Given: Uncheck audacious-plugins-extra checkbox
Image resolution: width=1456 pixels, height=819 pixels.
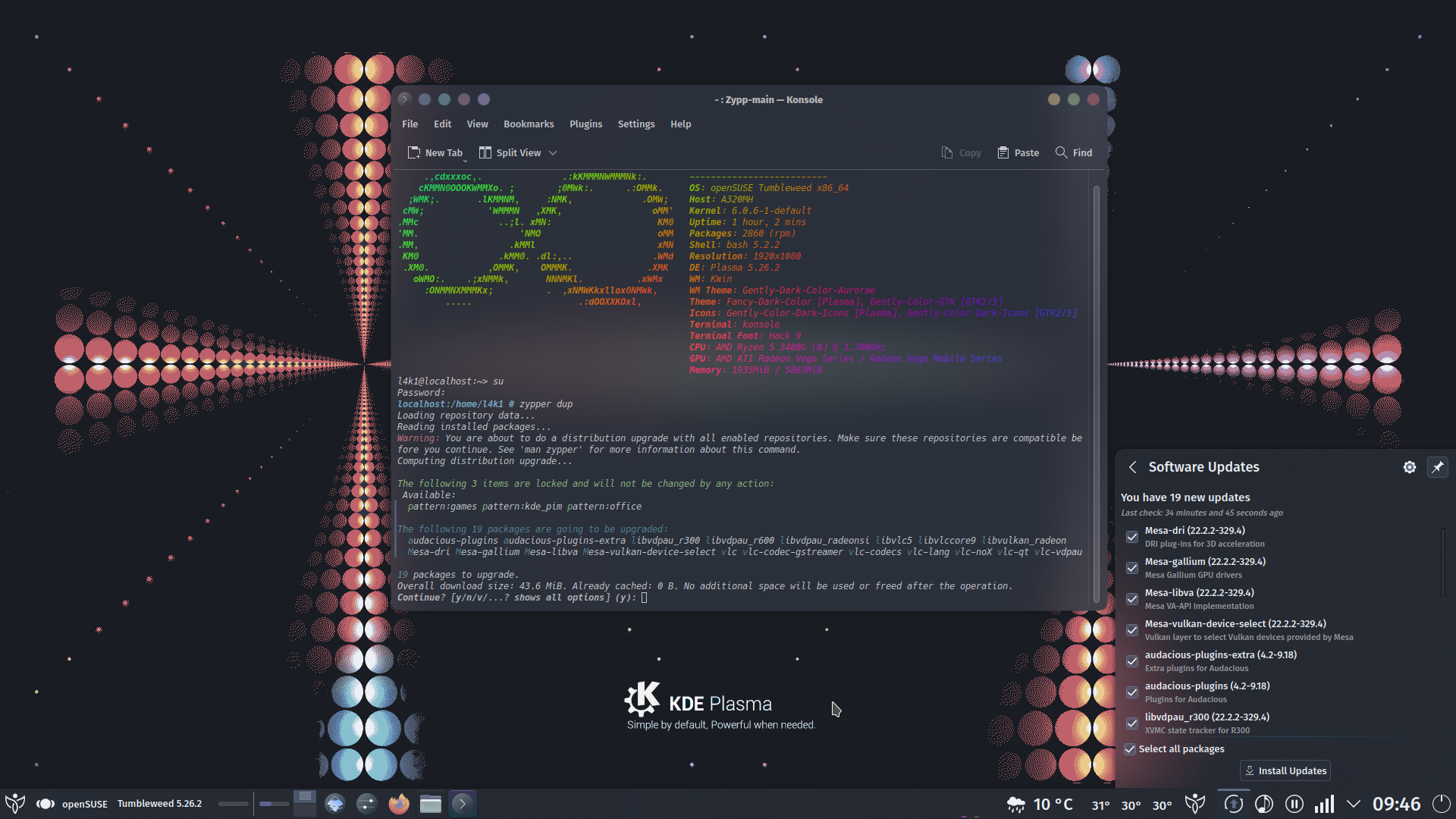Looking at the screenshot, I should coord(1131,661).
